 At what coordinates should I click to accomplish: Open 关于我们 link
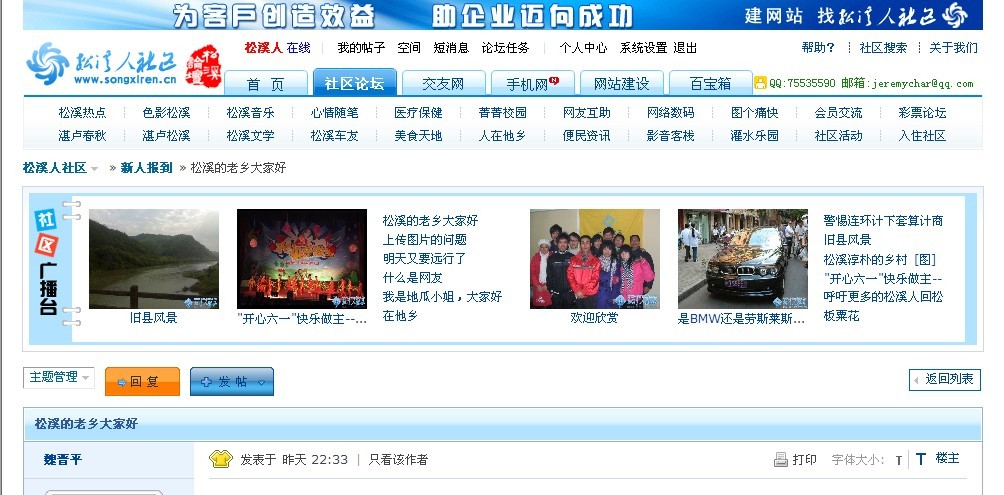(953, 47)
